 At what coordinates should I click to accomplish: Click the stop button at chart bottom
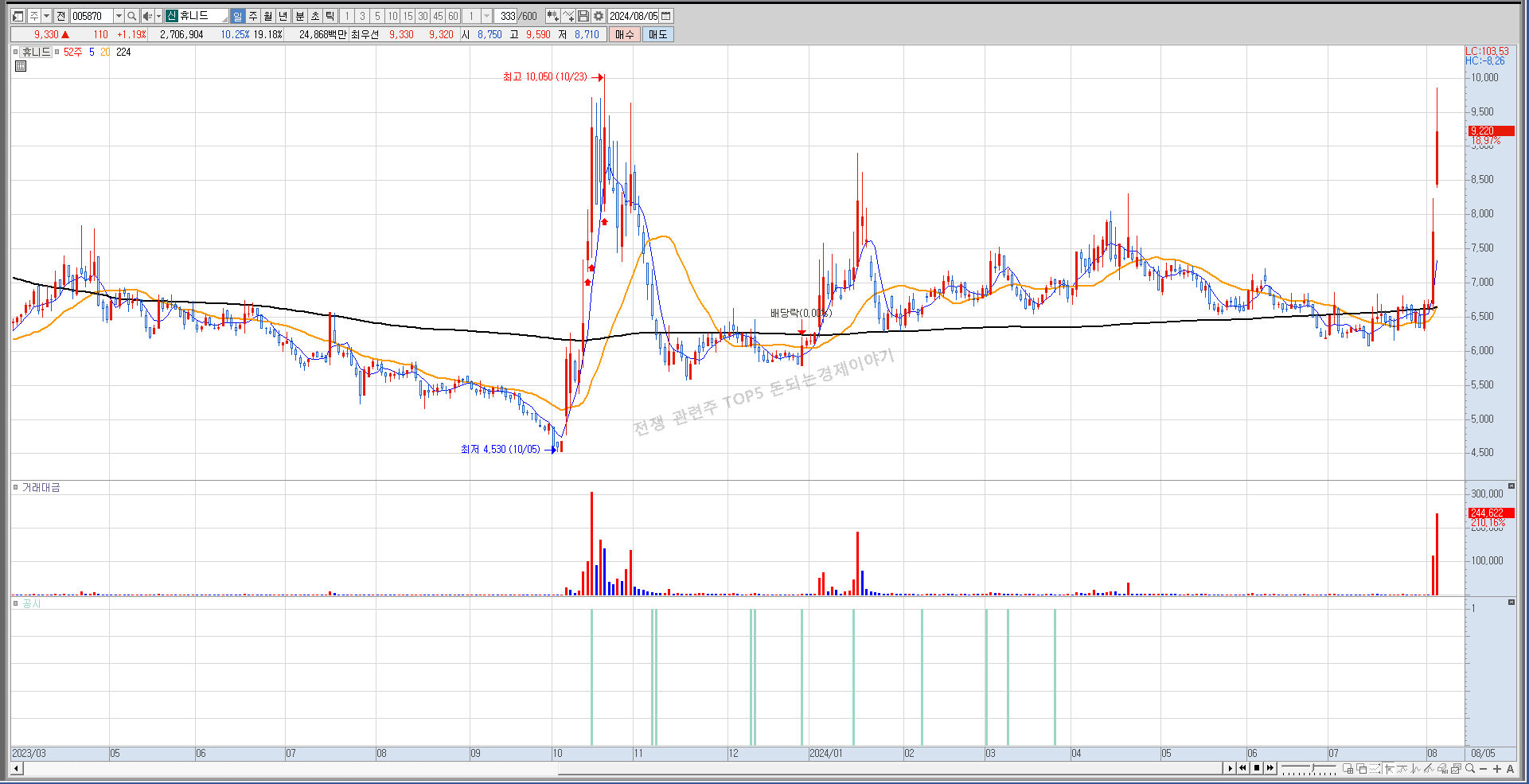[1257, 768]
